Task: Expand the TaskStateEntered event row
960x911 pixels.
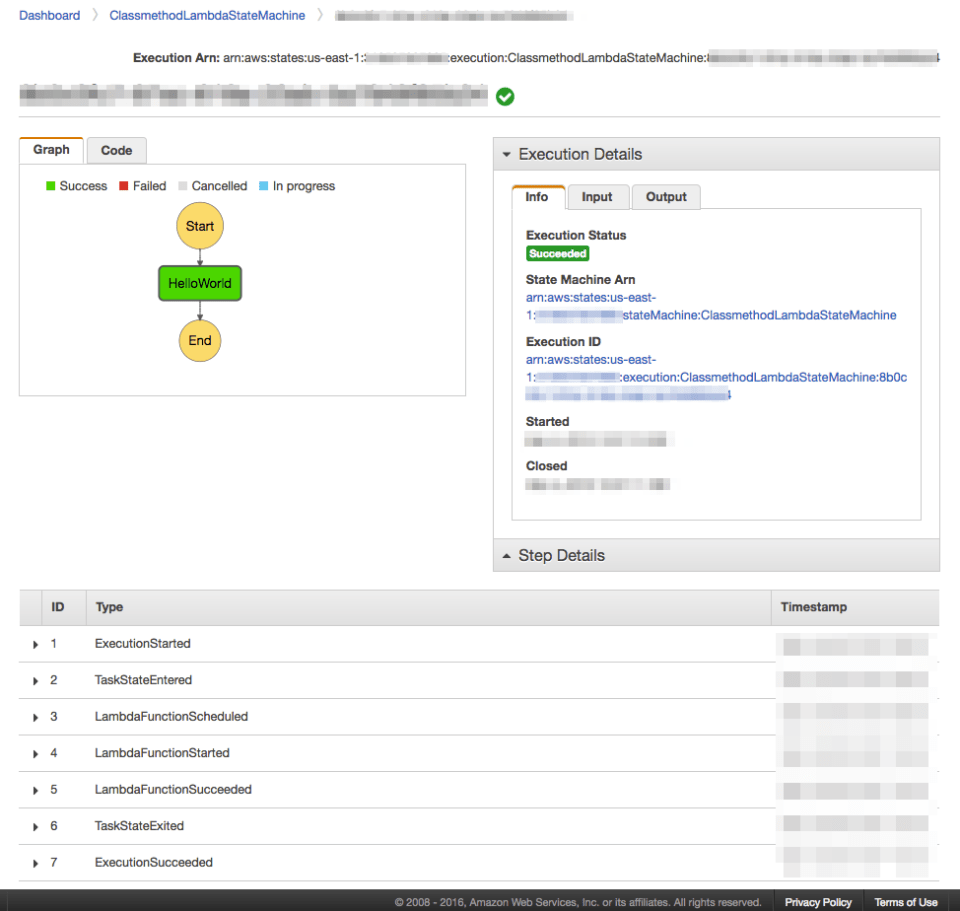Action: 36,680
